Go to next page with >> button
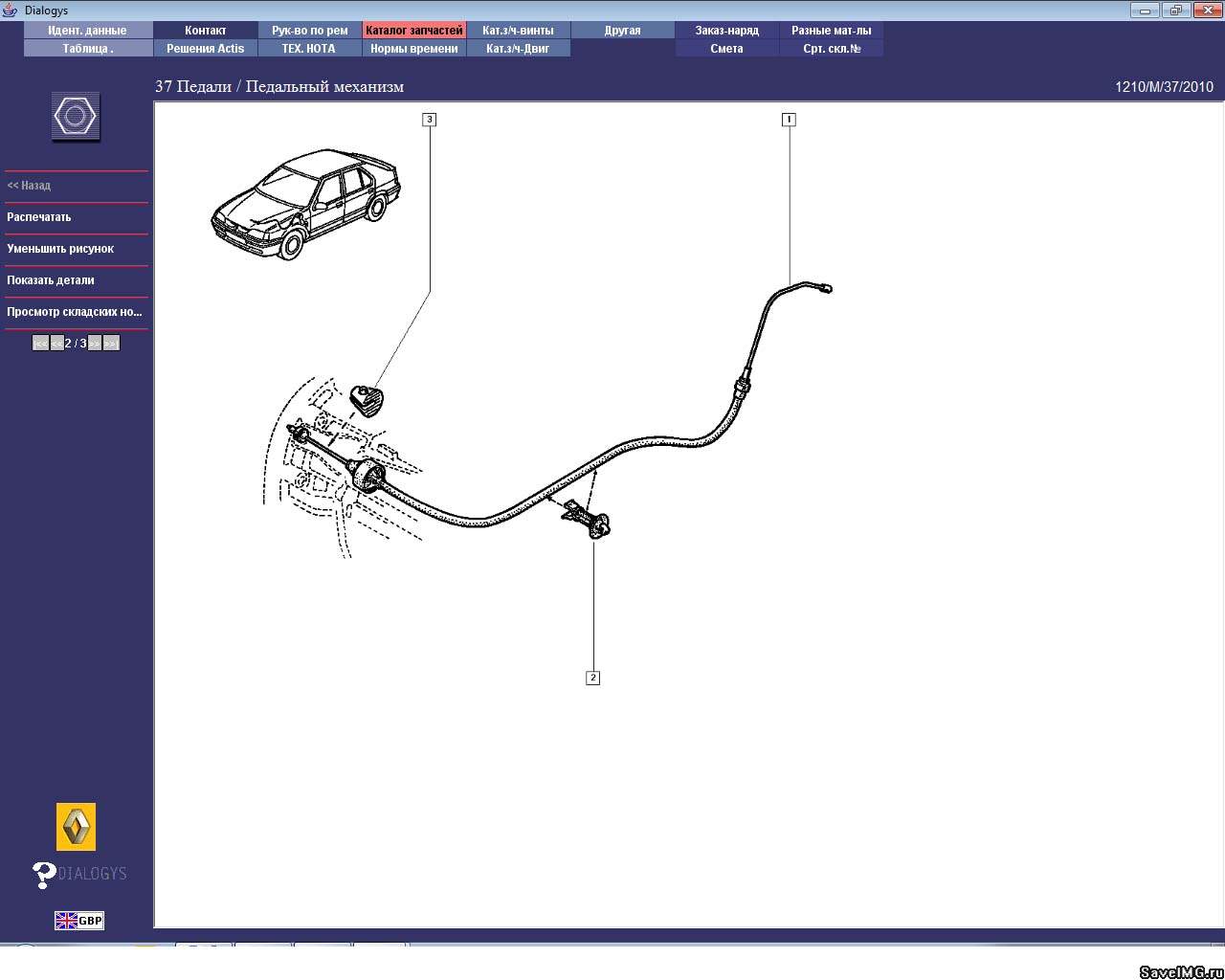Image resolution: width=1225 pixels, height=980 pixels. point(95,344)
